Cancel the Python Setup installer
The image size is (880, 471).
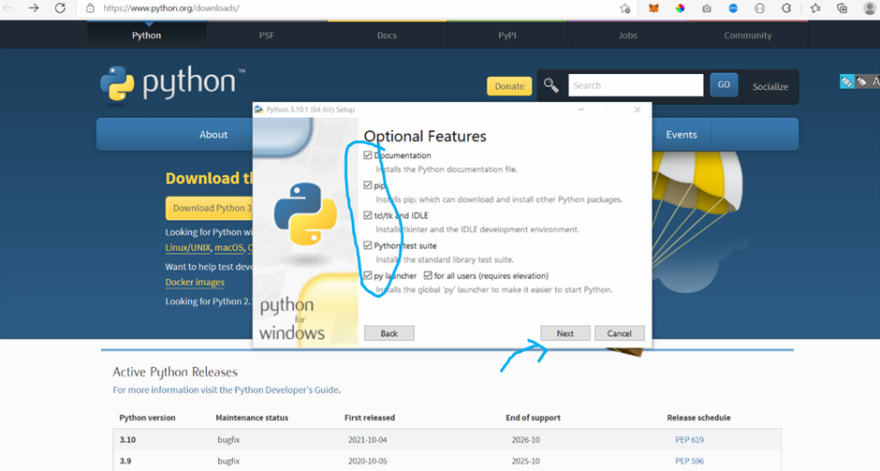click(x=619, y=333)
